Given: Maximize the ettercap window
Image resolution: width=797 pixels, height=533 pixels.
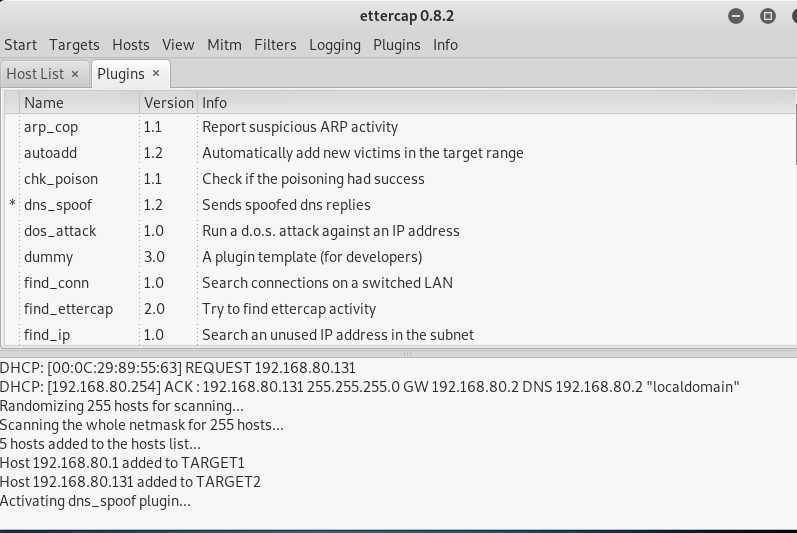Looking at the screenshot, I should click(x=768, y=16).
